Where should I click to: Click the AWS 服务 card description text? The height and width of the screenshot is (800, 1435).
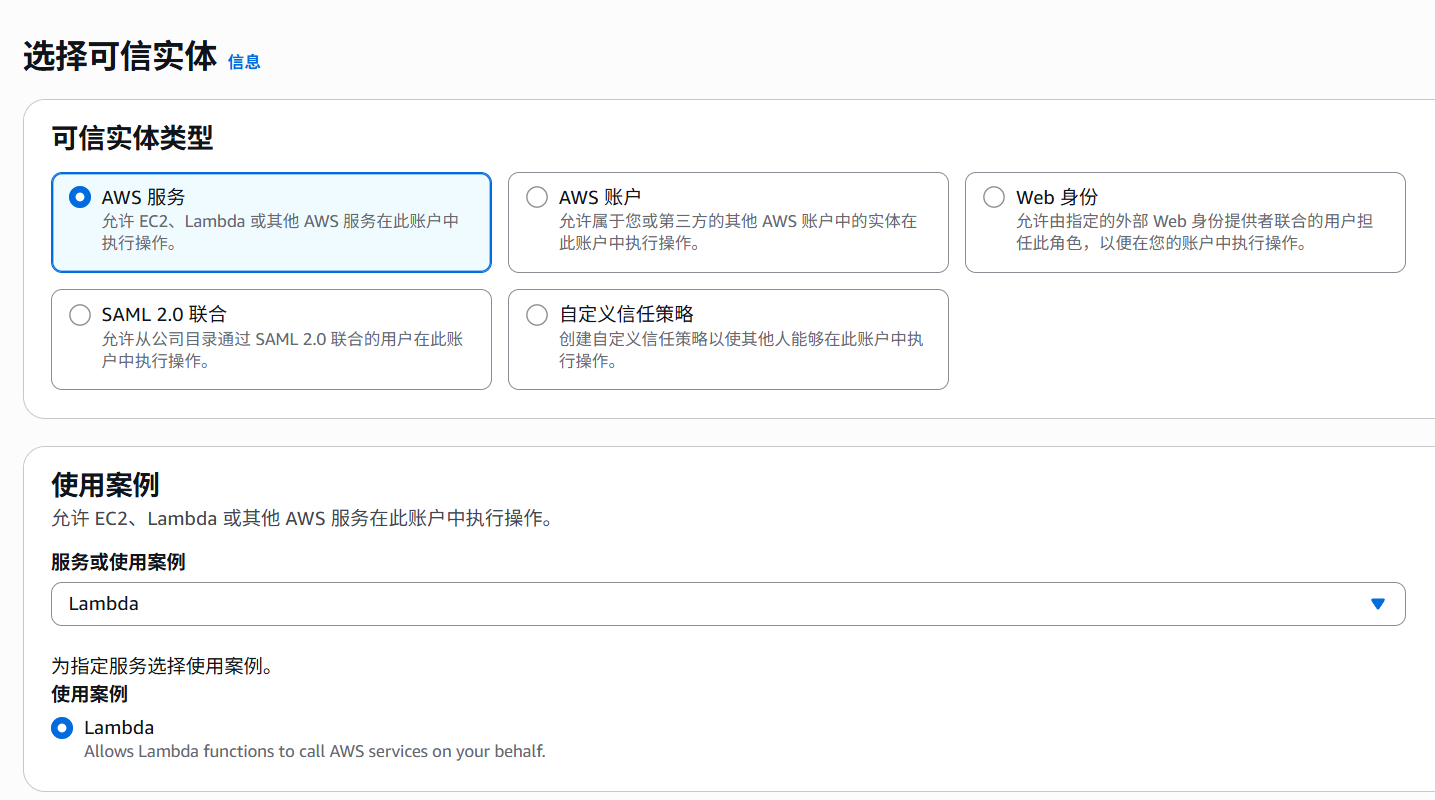[280, 232]
